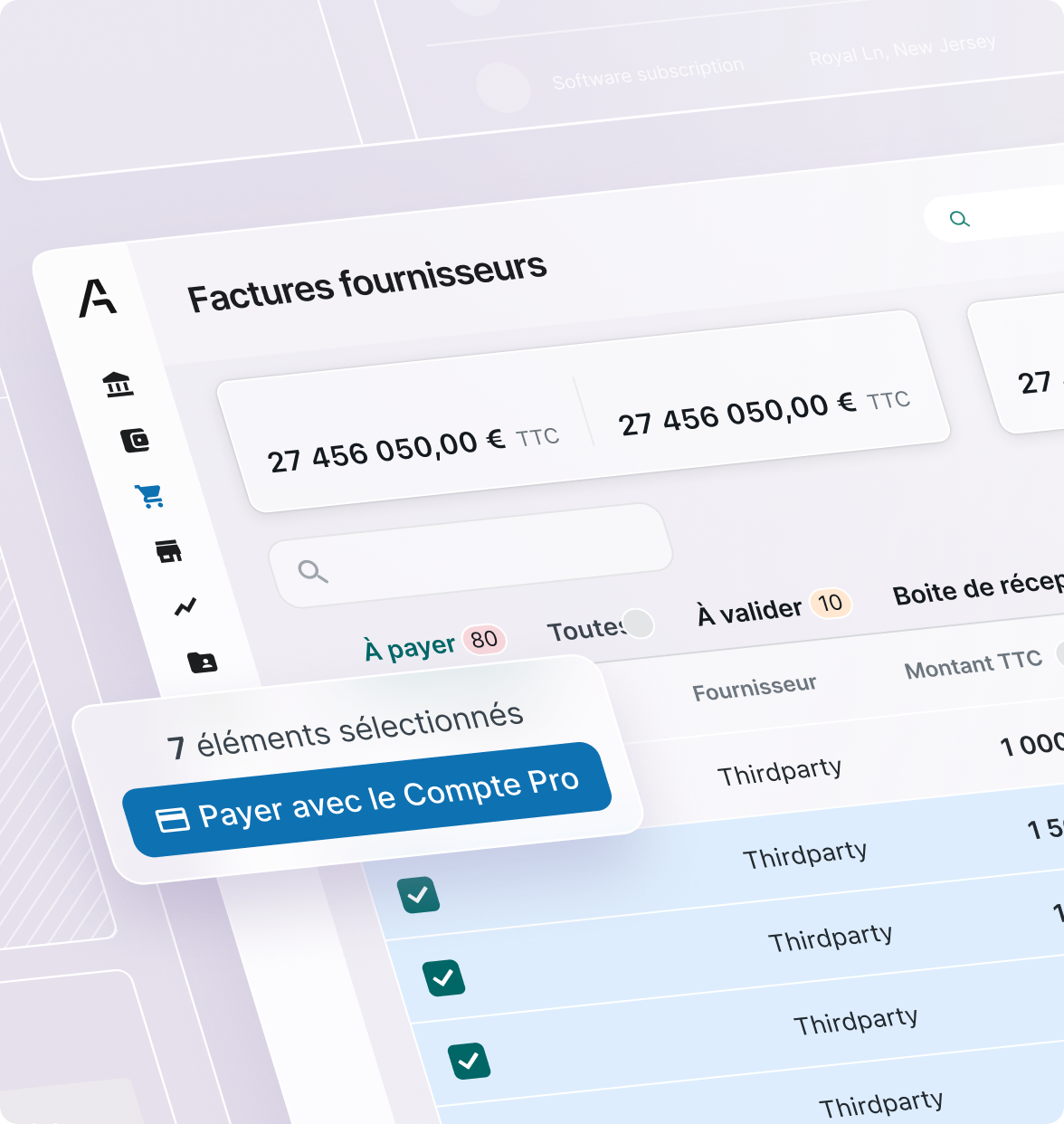1064x1124 pixels.
Task: Click the left 27 456 050,00 € total
Action: (385, 450)
